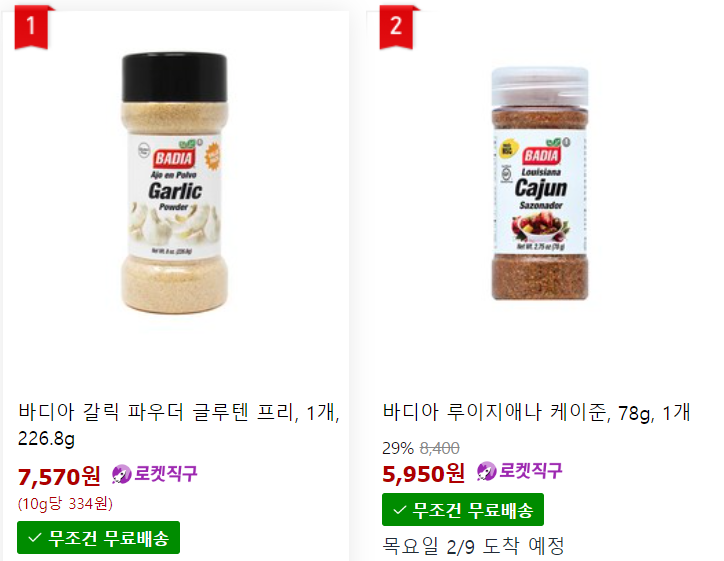Open the Badia Garlic Powder product image
724x561 pixels.
pyautogui.click(x=175, y=183)
